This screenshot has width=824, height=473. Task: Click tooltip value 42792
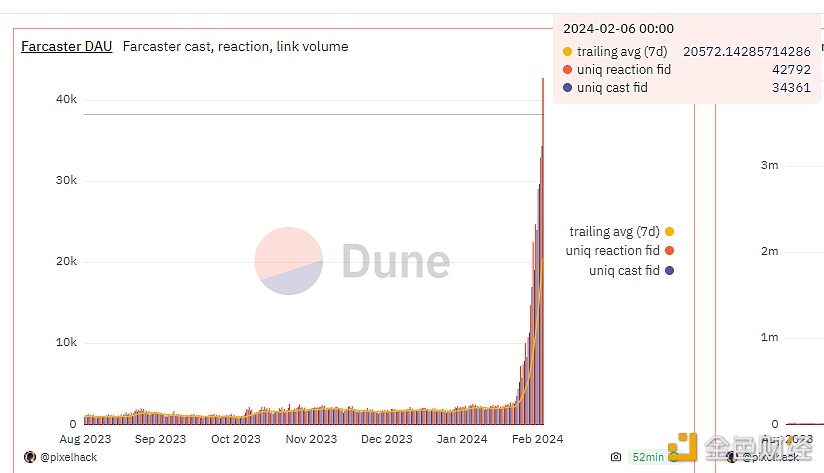pyautogui.click(x=791, y=69)
